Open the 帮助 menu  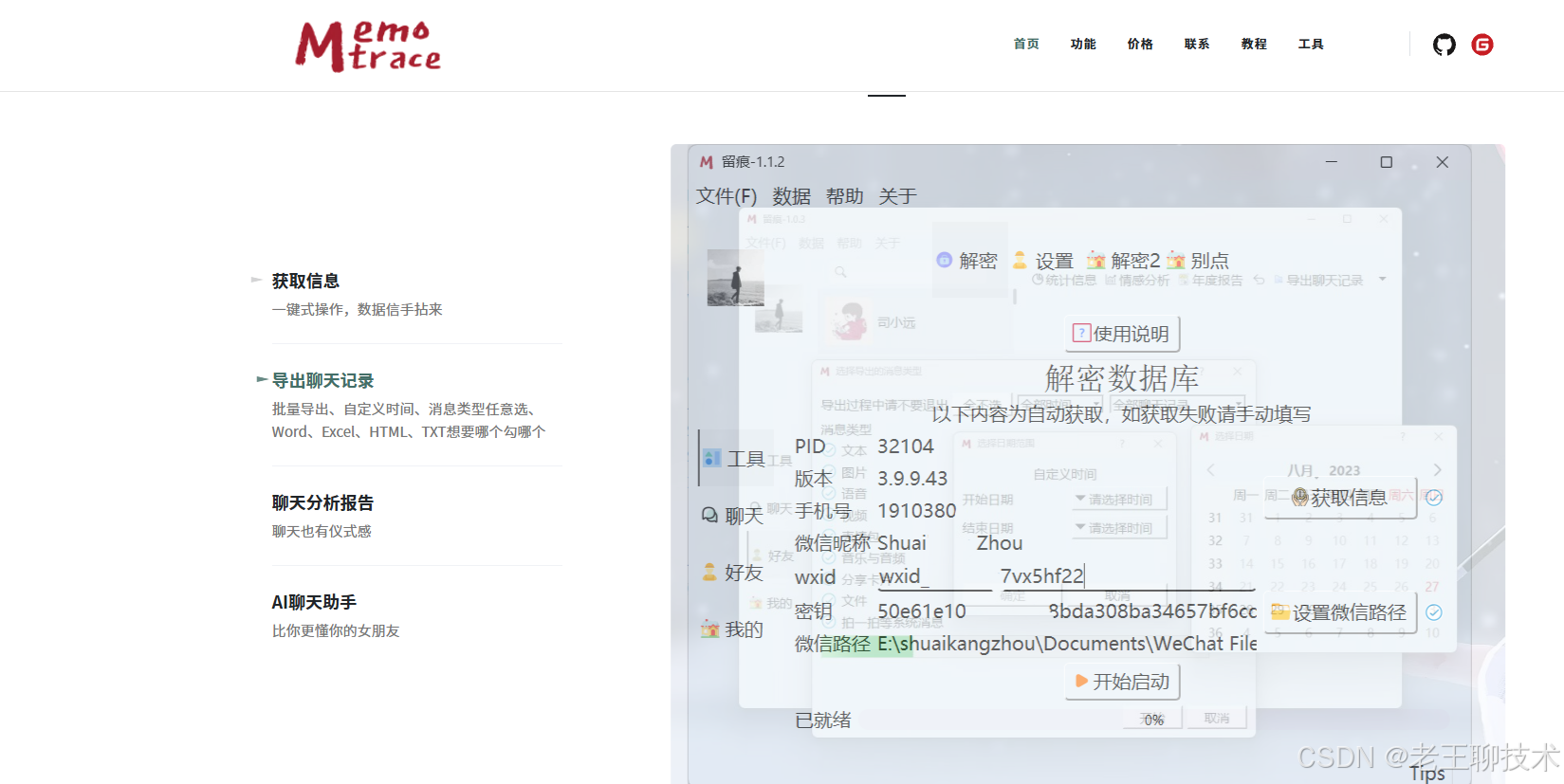(844, 196)
